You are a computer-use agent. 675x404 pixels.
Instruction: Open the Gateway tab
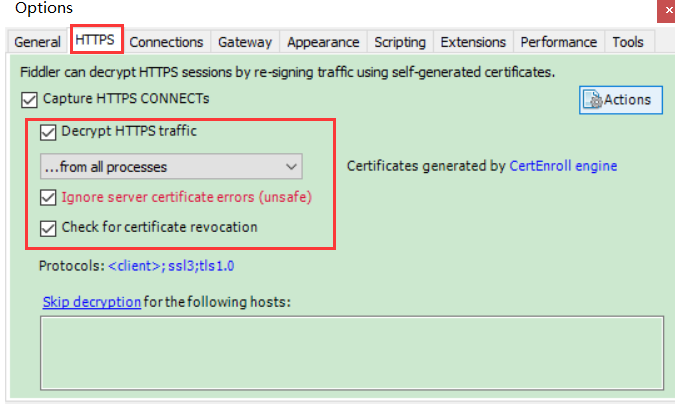[x=245, y=42]
